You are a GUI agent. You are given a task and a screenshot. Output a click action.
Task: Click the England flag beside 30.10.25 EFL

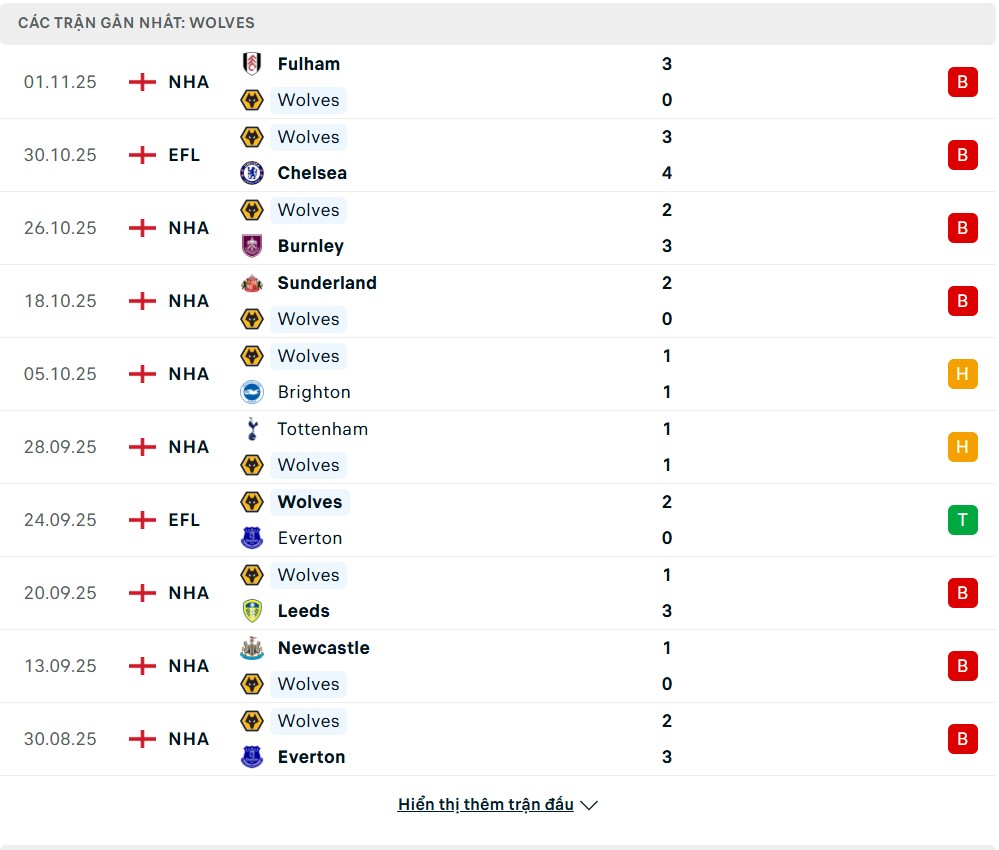(x=143, y=155)
